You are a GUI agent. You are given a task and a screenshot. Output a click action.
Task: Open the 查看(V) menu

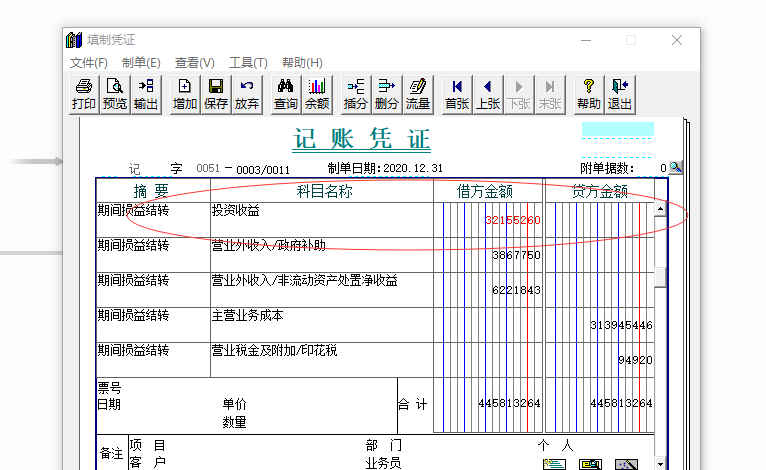pos(194,63)
